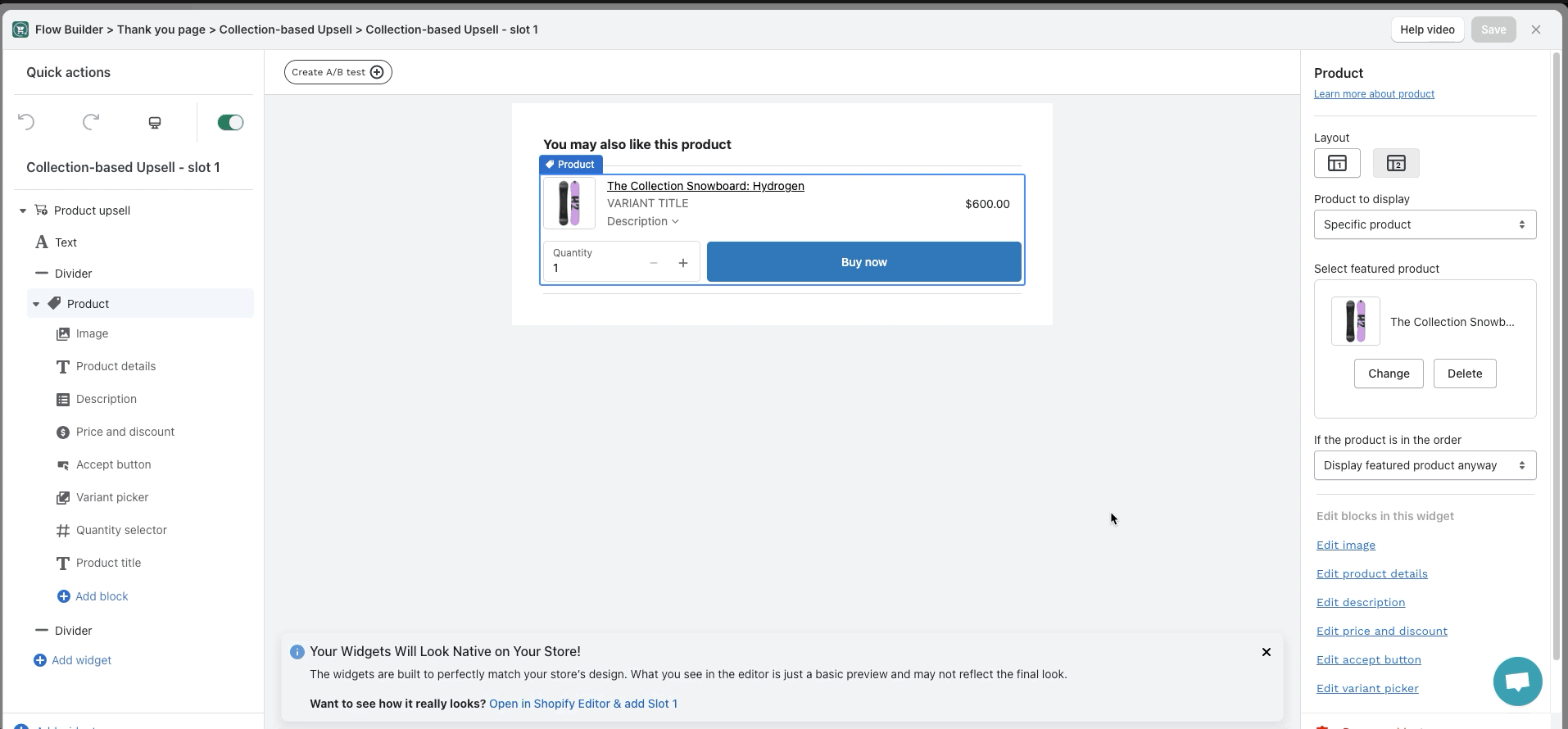Screen dimensions: 1568x729
Task: Click plus icon to increase quantity
Action: (x=683, y=263)
